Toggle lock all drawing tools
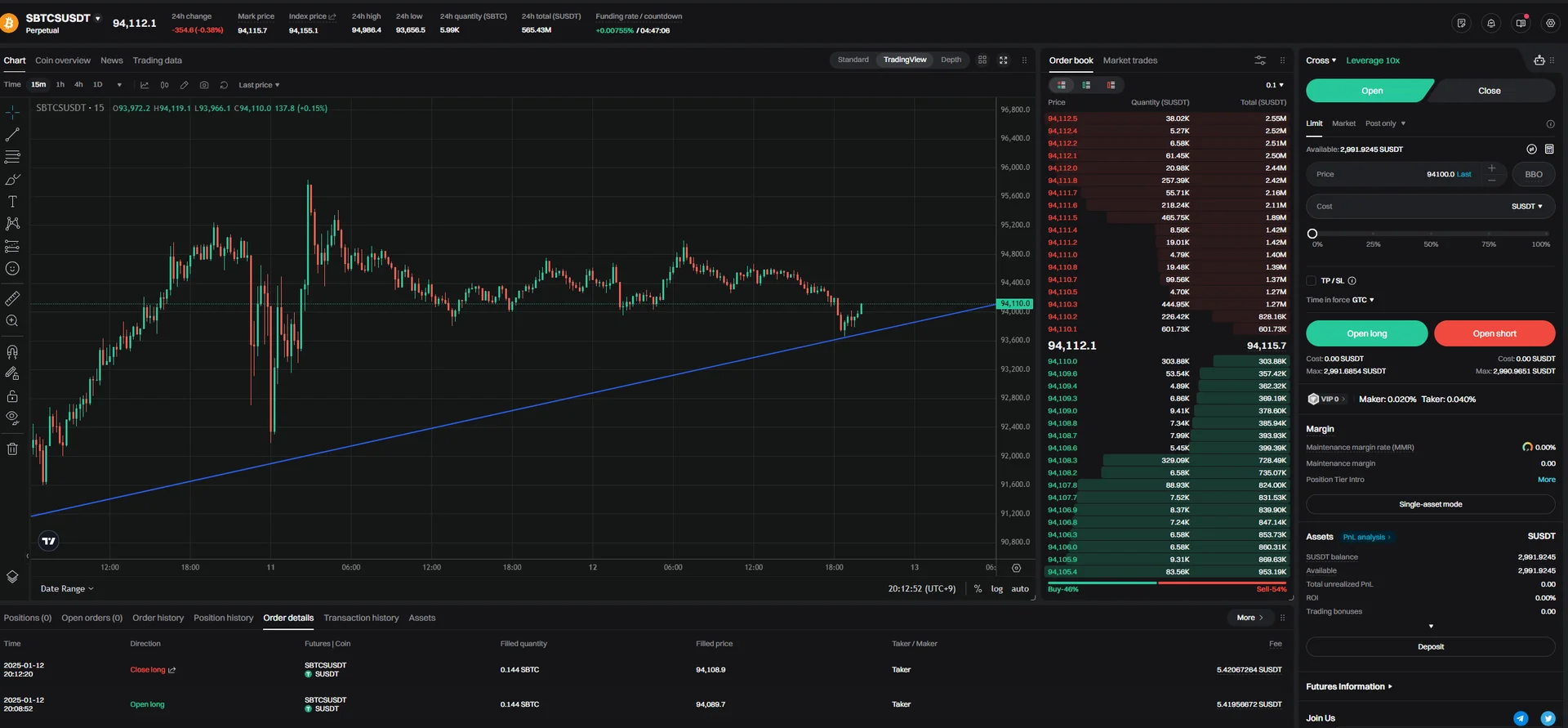 click(x=12, y=396)
